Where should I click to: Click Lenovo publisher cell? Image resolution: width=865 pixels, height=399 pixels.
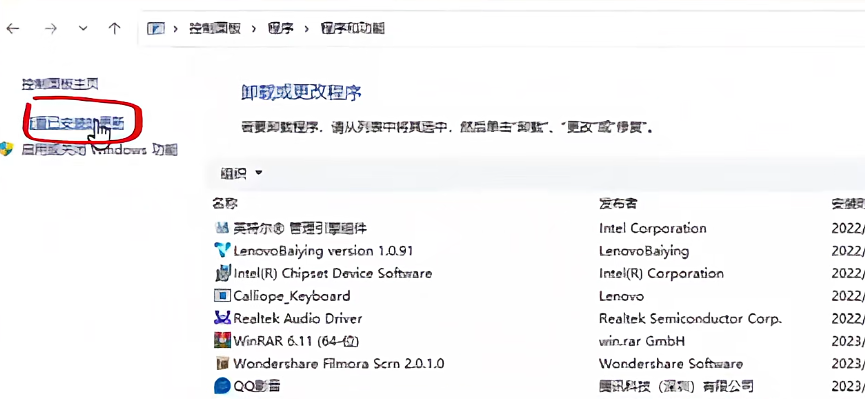[x=621, y=296]
